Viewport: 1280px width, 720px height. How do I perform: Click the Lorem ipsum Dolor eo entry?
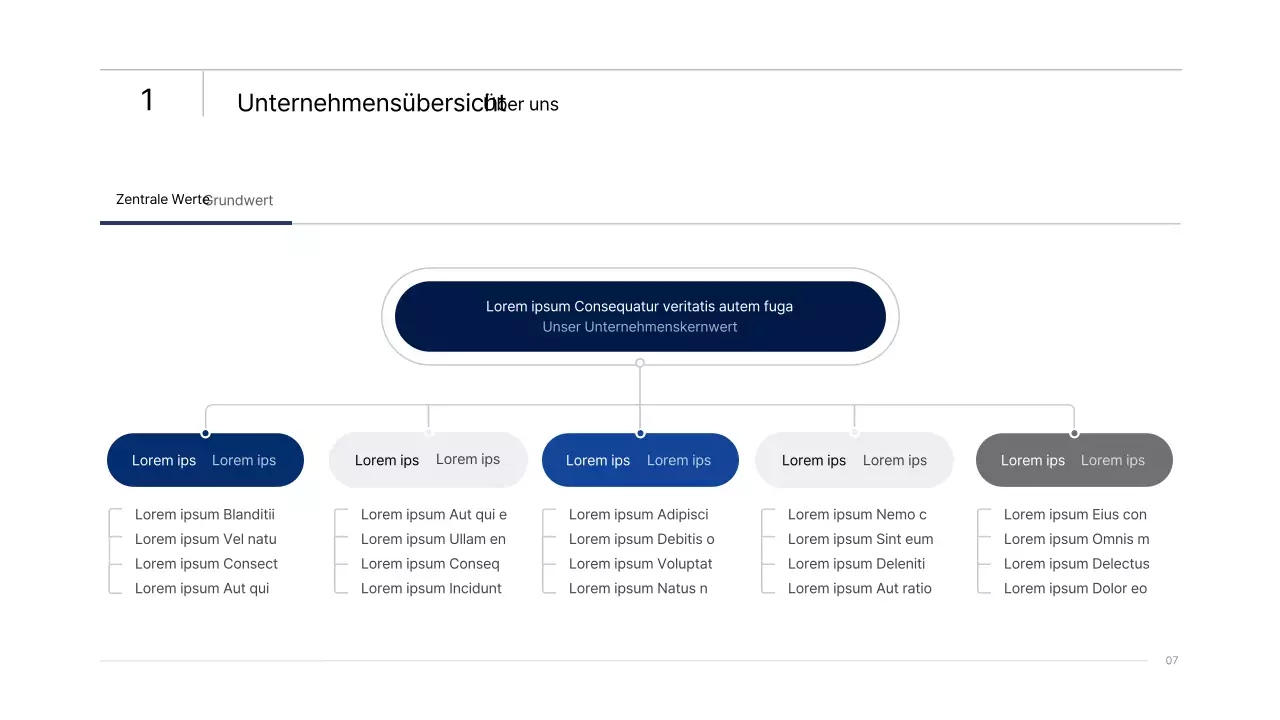tap(1075, 588)
